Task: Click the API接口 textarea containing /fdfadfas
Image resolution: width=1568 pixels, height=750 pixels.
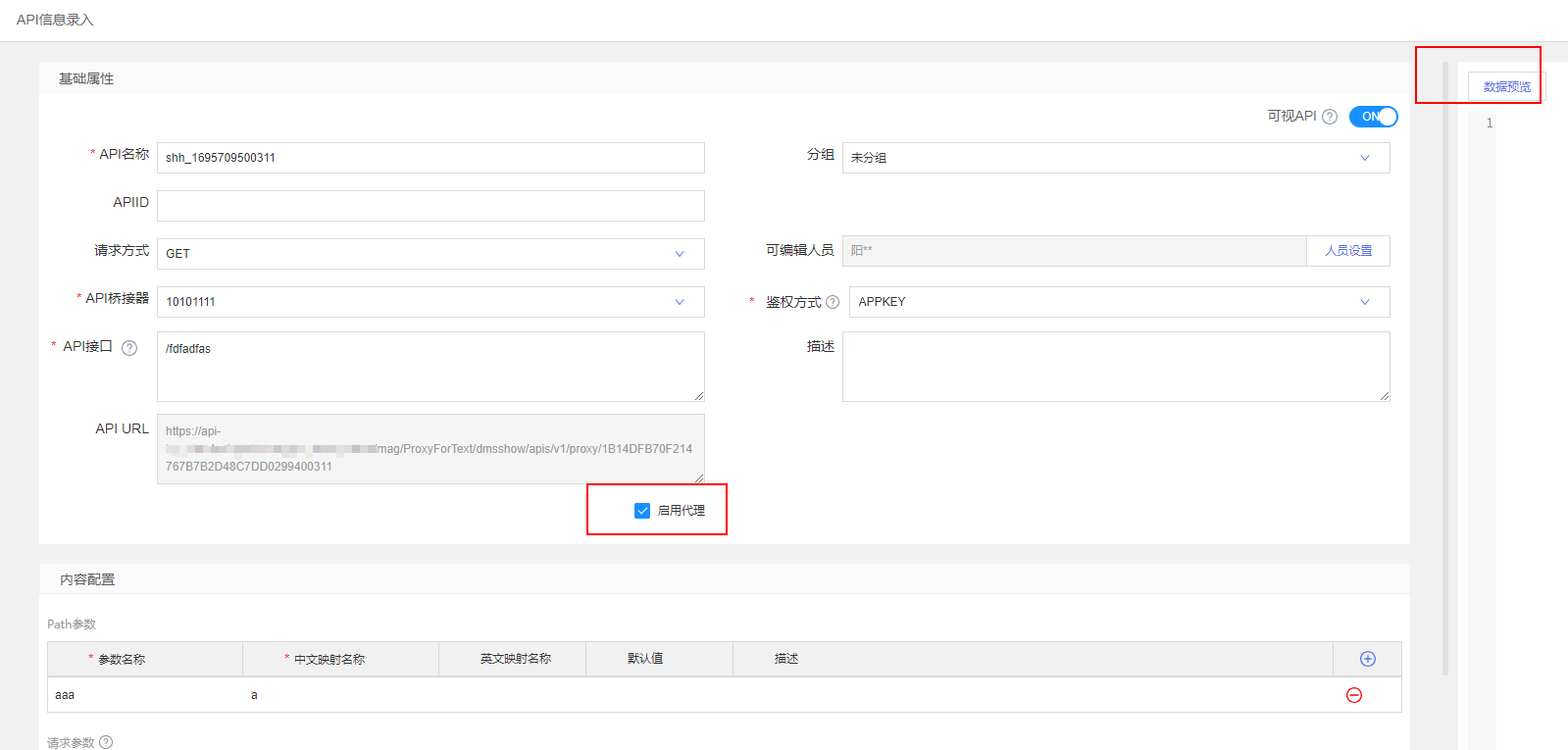Action: tap(430, 367)
